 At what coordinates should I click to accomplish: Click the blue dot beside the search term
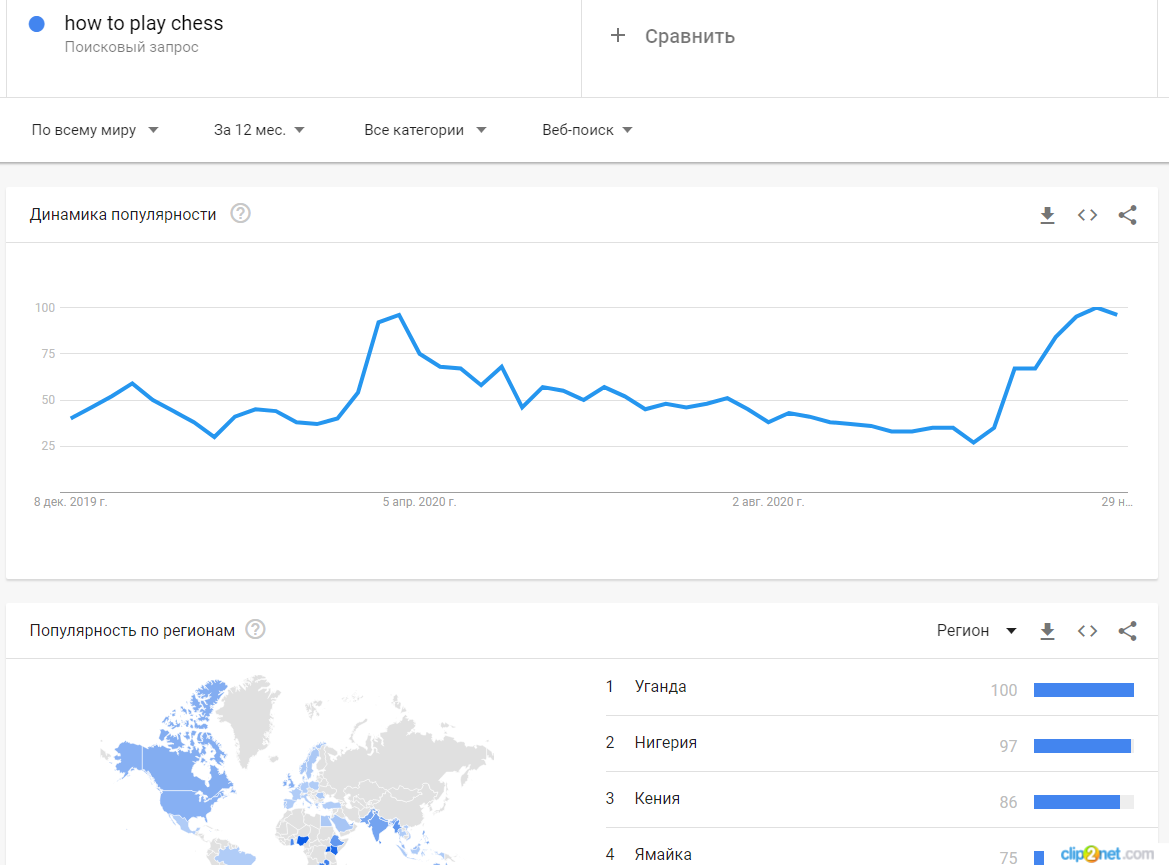[x=37, y=24]
